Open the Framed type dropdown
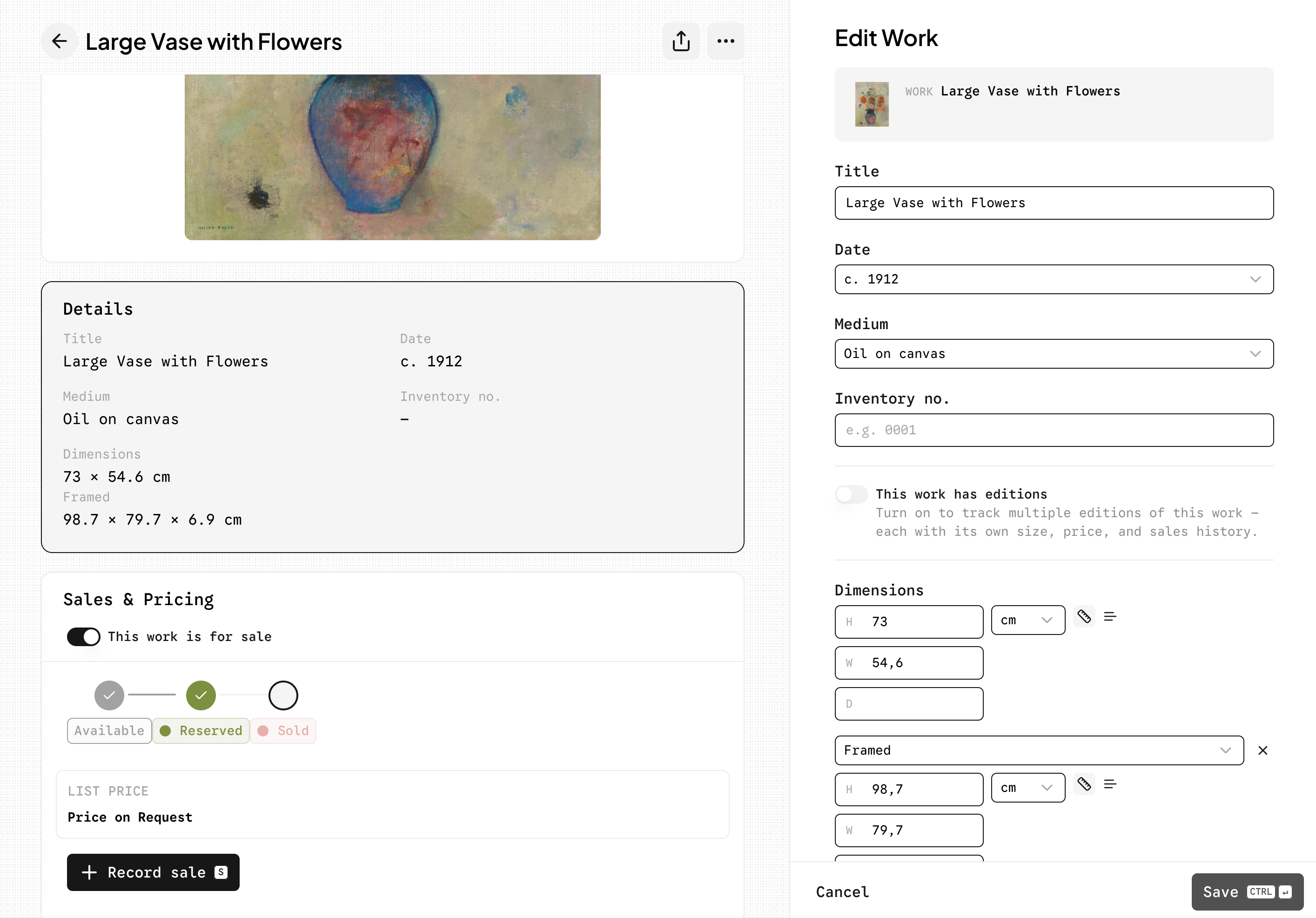Viewport: 1316px width, 918px height. point(1039,750)
